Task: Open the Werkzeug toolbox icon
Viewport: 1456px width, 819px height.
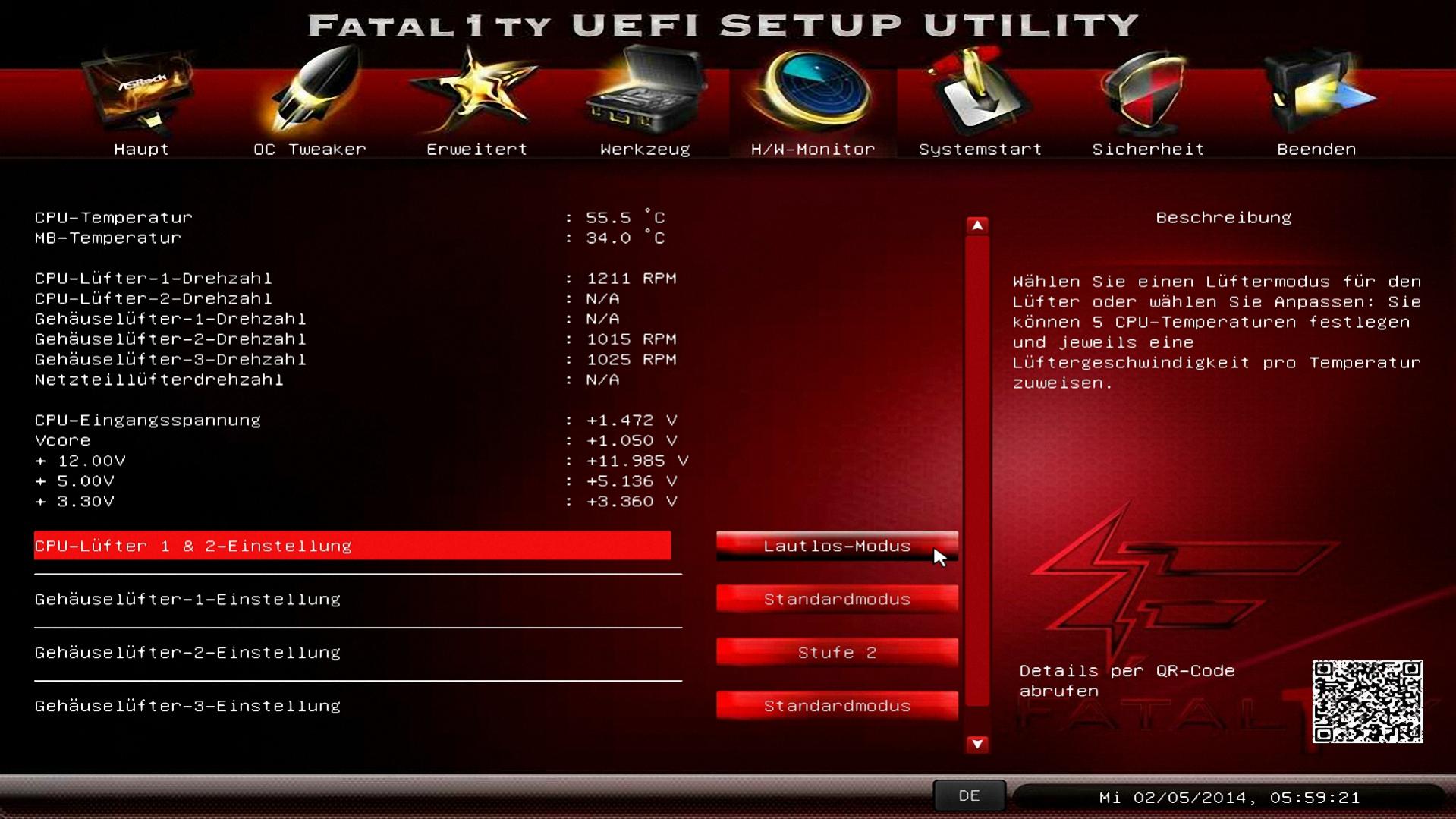Action: 645,90
